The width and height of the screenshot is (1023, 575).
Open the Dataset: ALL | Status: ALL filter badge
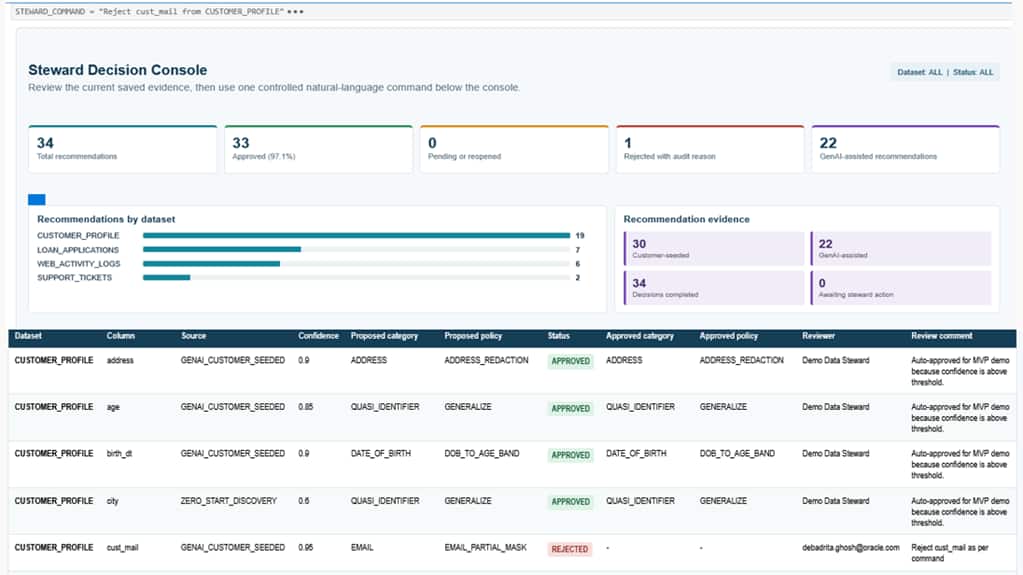(x=945, y=72)
